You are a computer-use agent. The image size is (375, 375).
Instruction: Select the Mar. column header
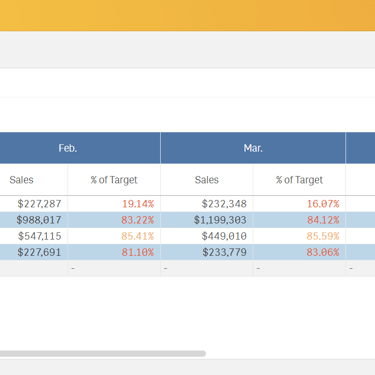253,148
